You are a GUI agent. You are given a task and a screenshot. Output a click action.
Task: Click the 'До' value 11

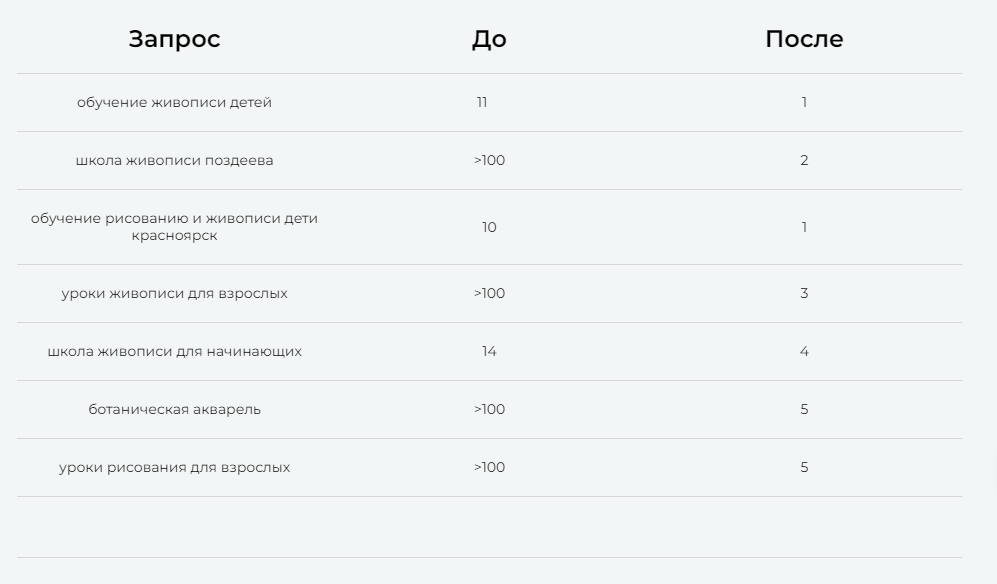[482, 102]
